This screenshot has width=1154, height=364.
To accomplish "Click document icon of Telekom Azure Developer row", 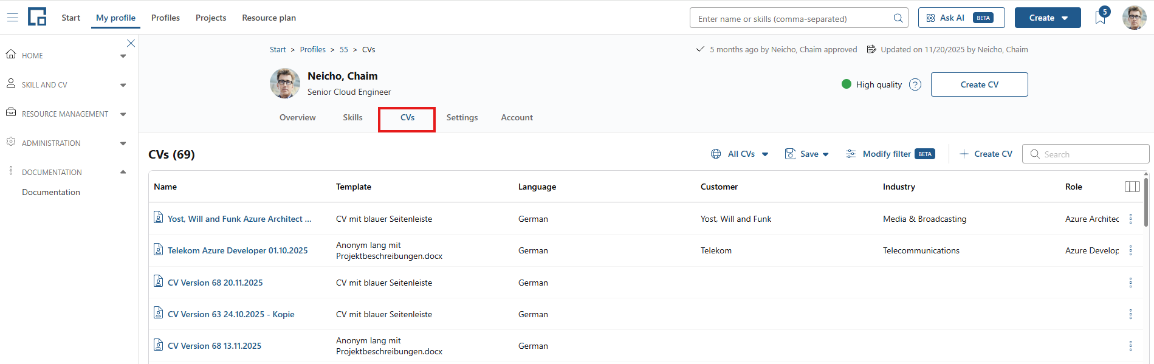I will click(x=157, y=250).
